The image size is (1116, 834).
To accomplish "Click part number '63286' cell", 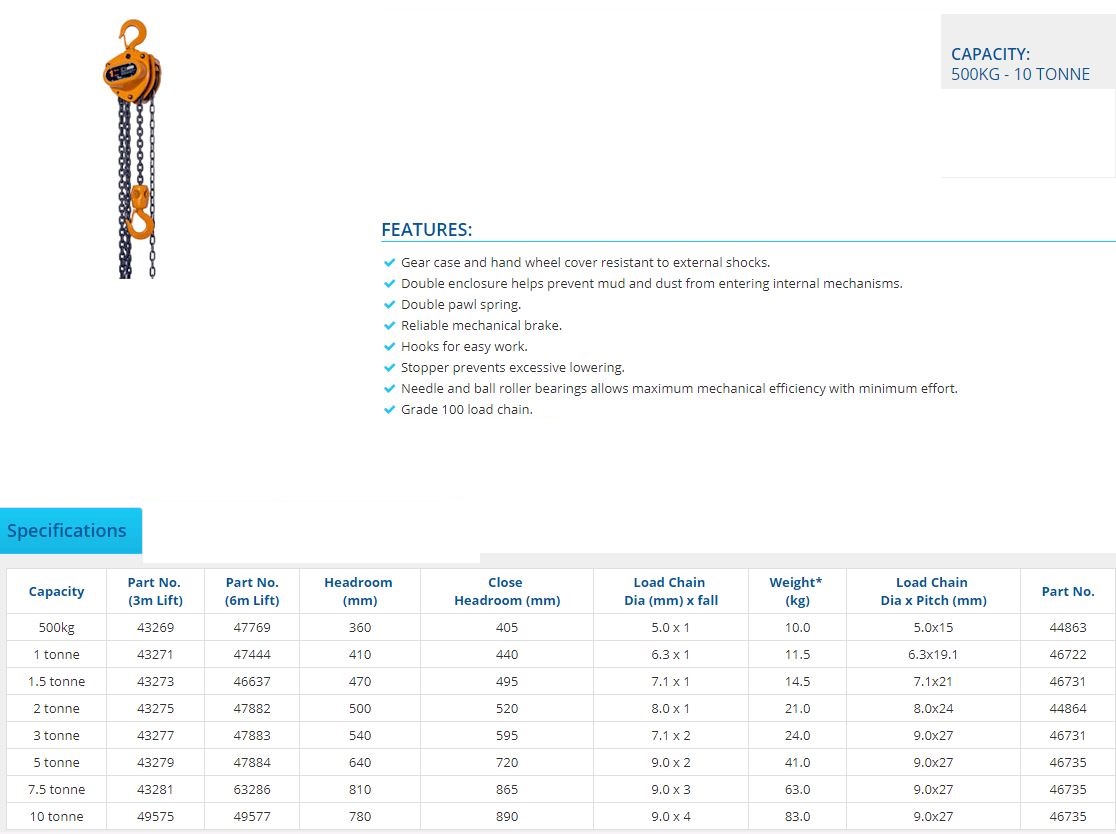I will click(x=252, y=790).
